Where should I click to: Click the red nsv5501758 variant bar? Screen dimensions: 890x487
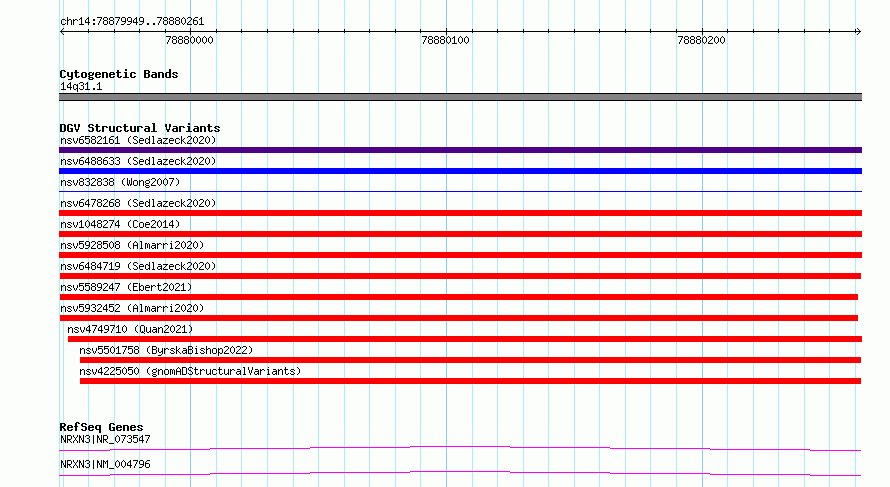[471, 360]
